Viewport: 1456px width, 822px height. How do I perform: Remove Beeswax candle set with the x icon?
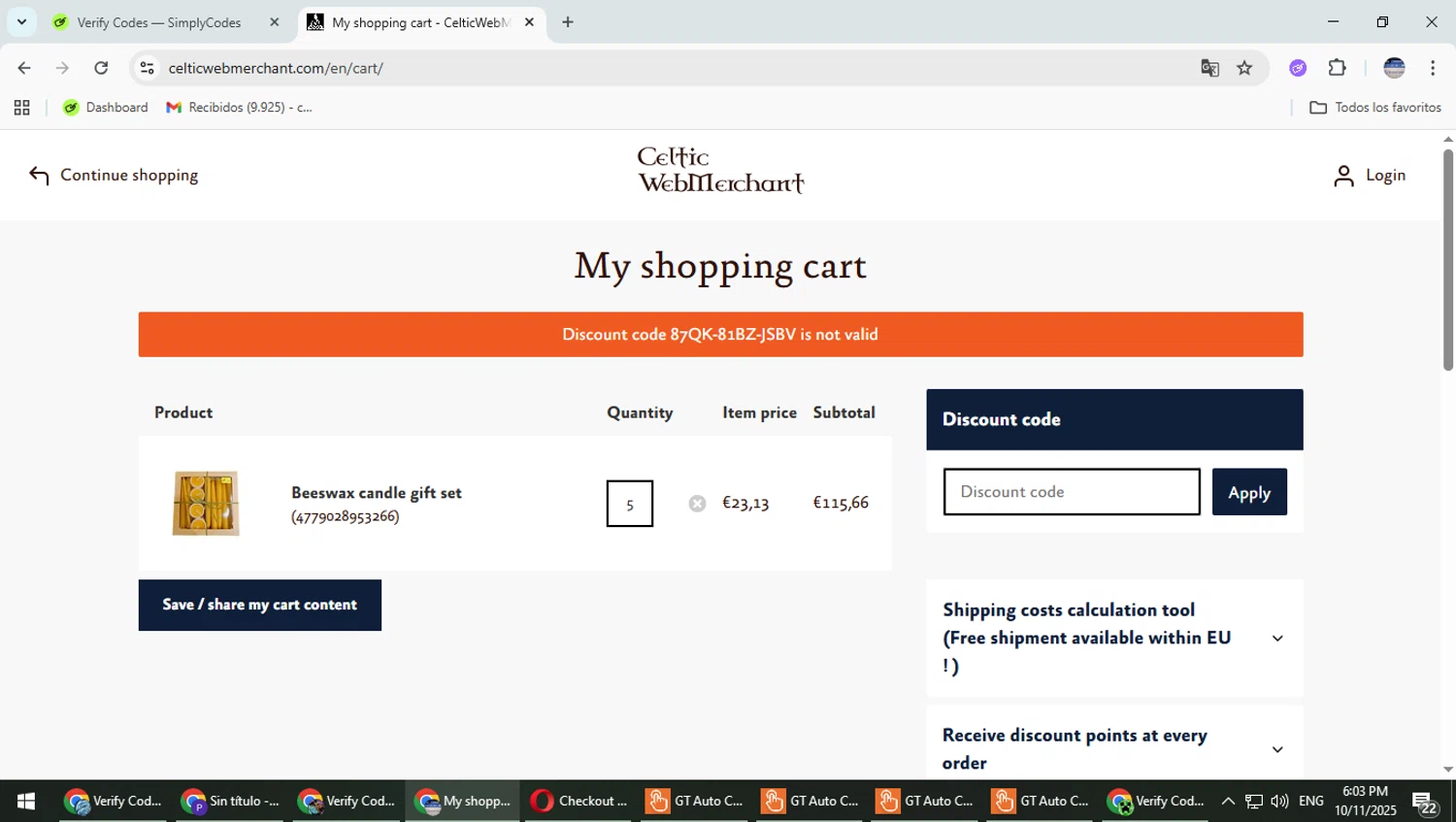tap(697, 503)
